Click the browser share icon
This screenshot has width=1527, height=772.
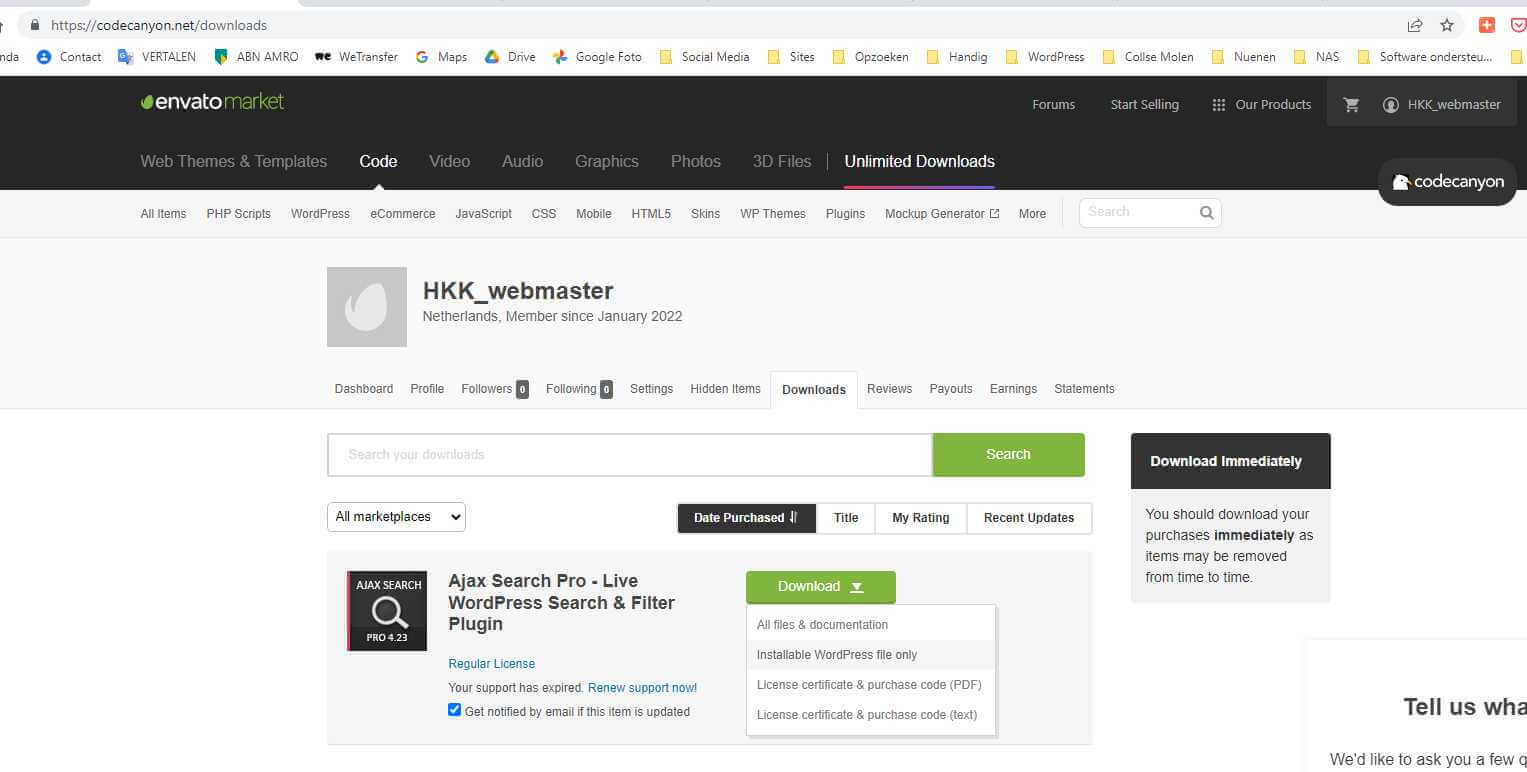pyautogui.click(x=1414, y=25)
